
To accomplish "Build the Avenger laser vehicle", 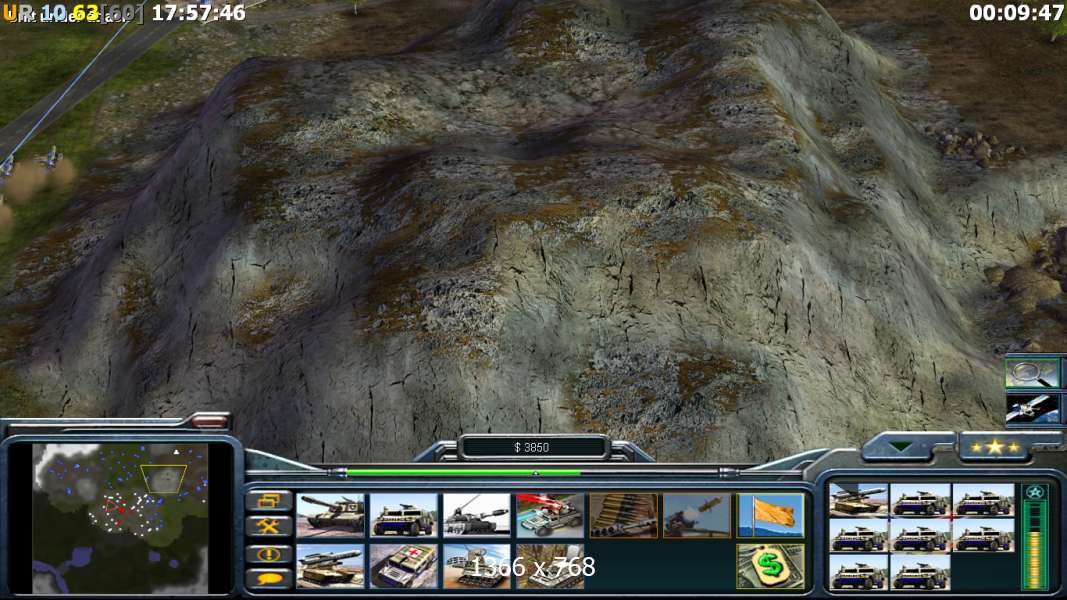I will click(550, 514).
